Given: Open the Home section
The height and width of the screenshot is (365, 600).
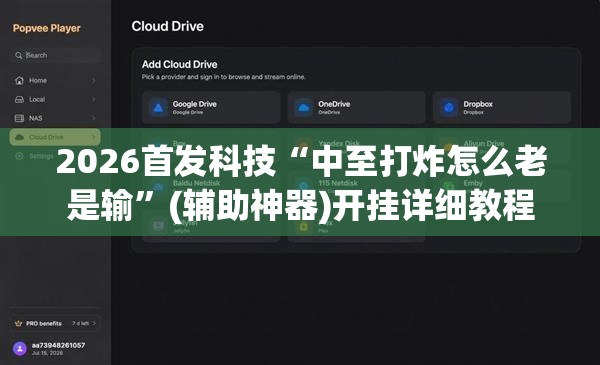Looking at the screenshot, I should click(55, 80).
